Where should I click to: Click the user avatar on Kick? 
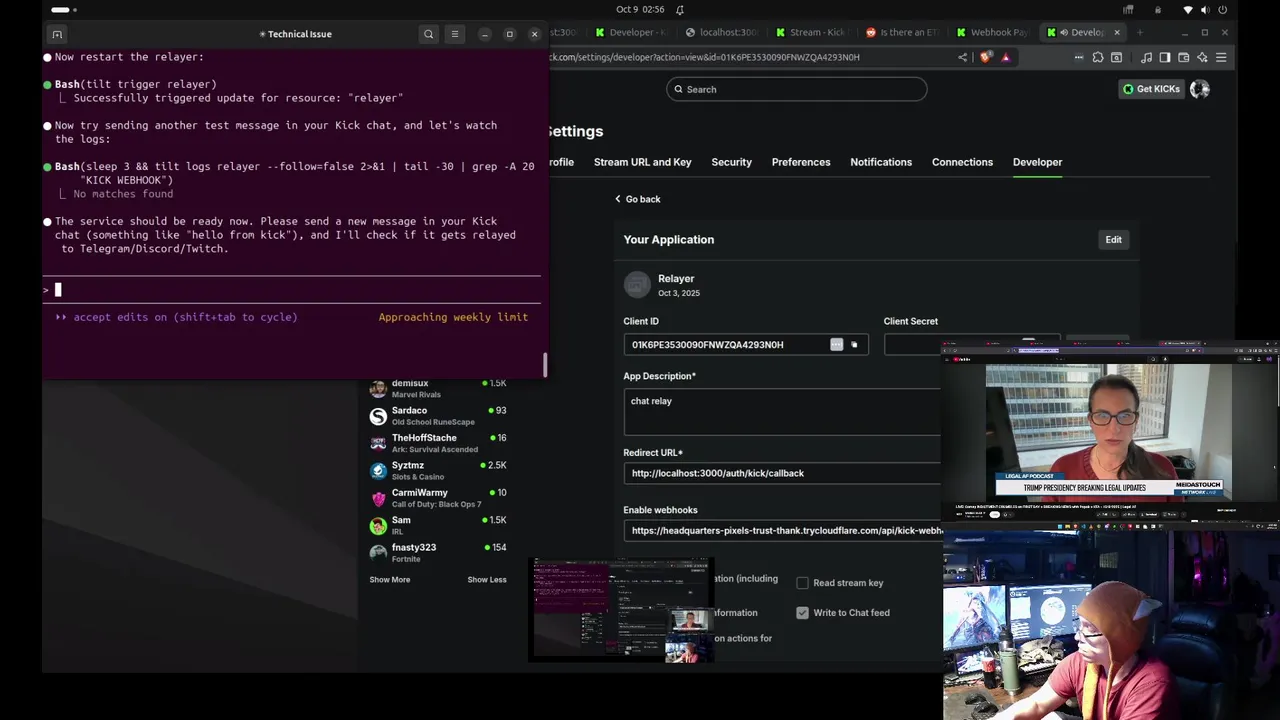point(1199,89)
